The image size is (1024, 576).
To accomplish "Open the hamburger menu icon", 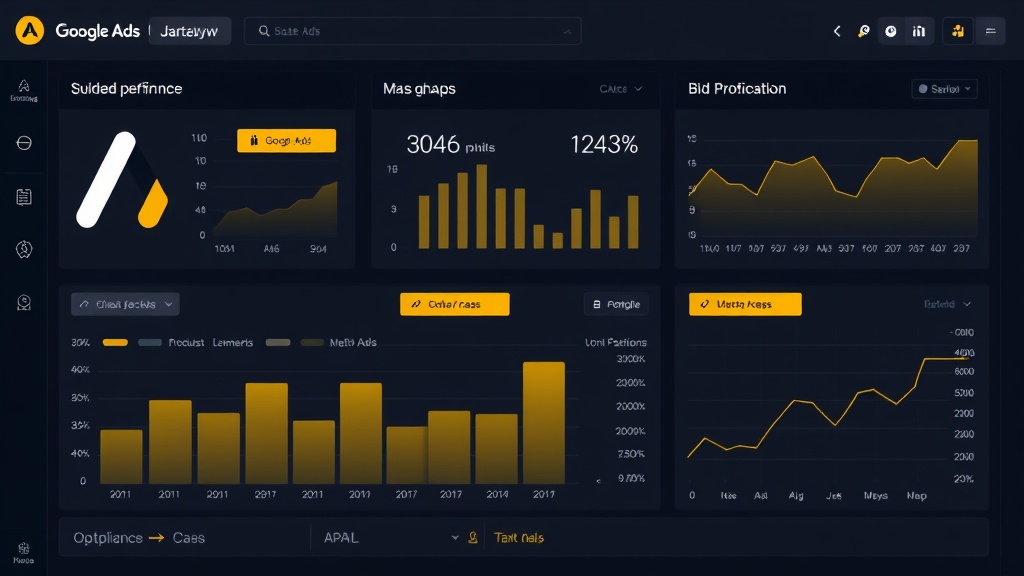I will (x=991, y=31).
